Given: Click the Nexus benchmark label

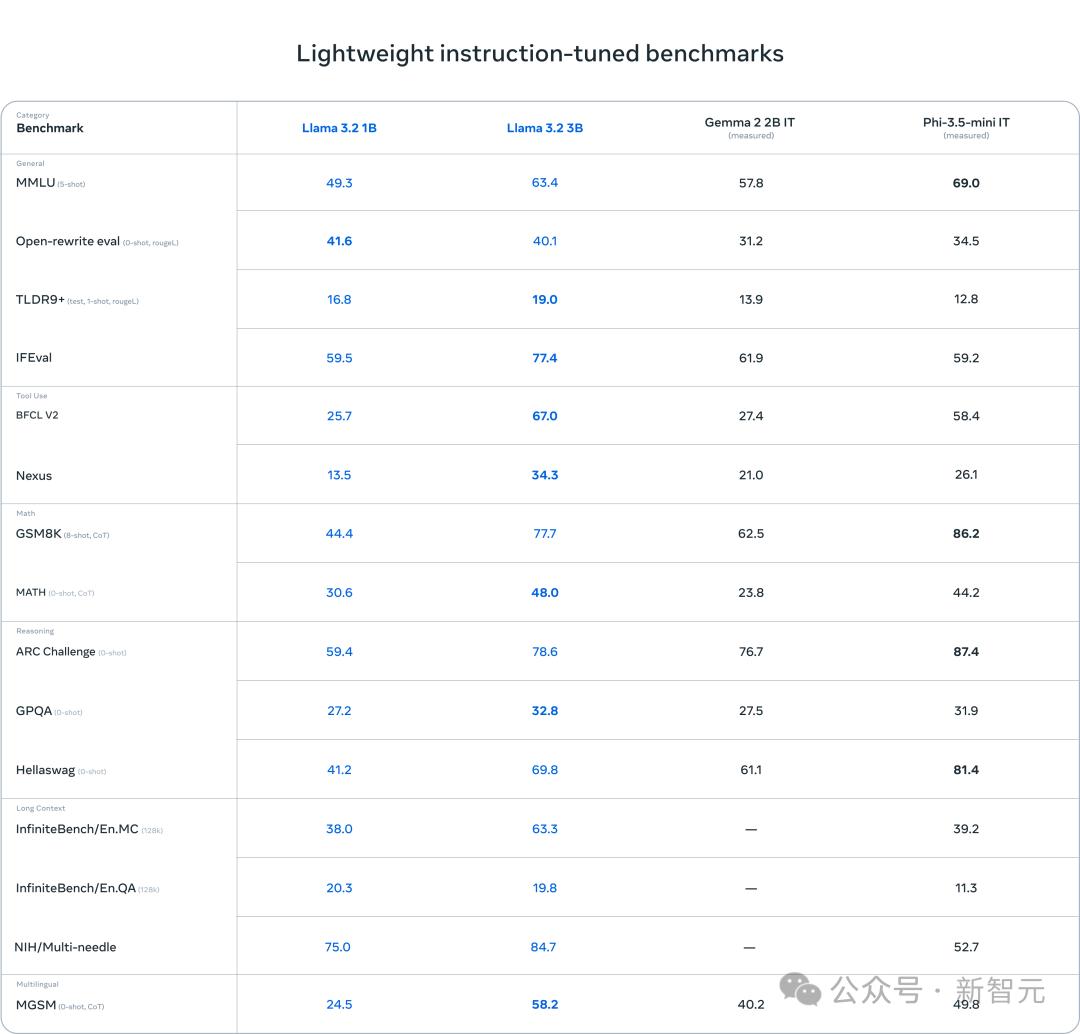Looking at the screenshot, I should (34, 476).
